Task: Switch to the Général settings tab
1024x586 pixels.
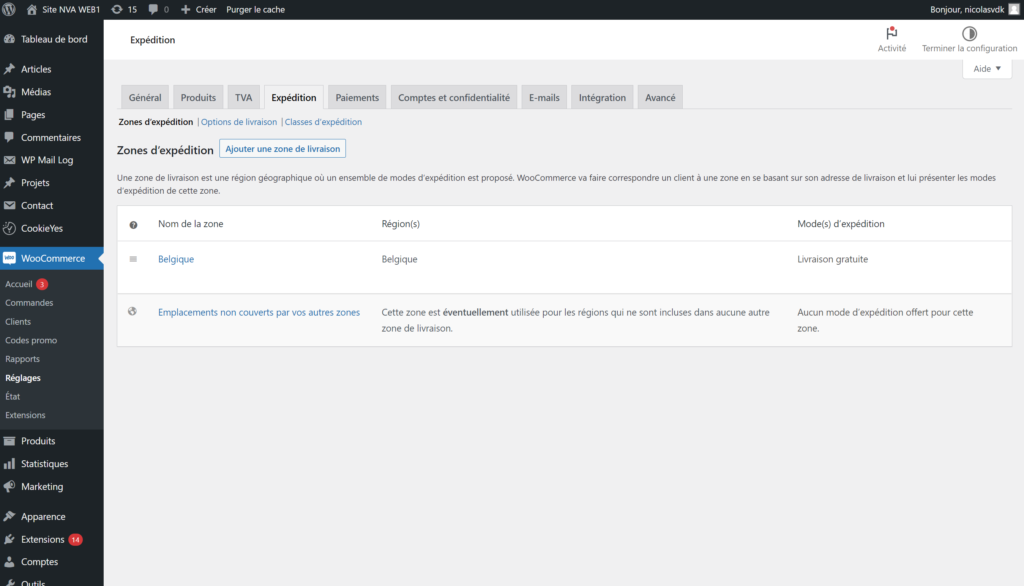Action: click(x=145, y=97)
